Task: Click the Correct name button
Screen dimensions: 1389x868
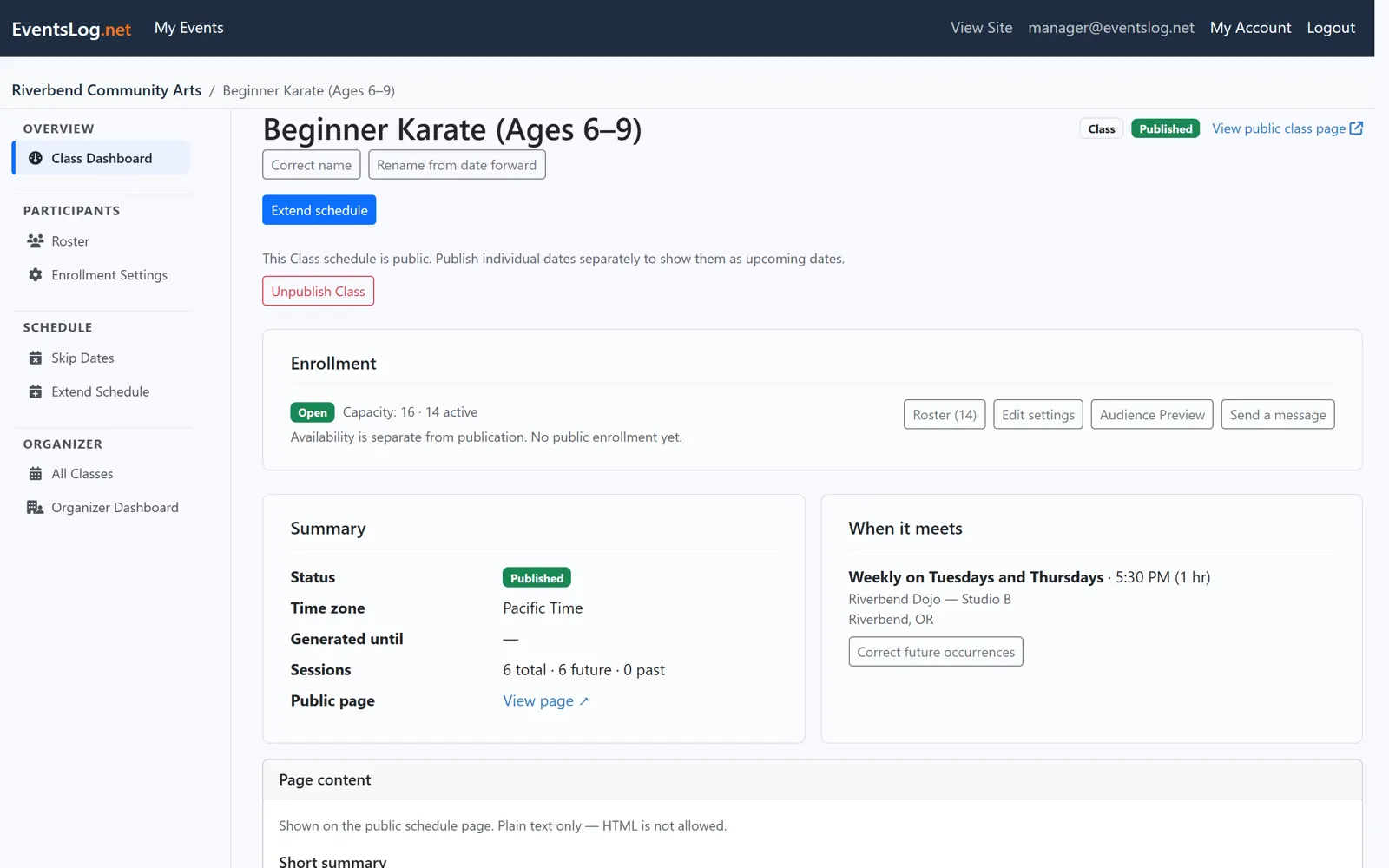Action: (x=312, y=165)
